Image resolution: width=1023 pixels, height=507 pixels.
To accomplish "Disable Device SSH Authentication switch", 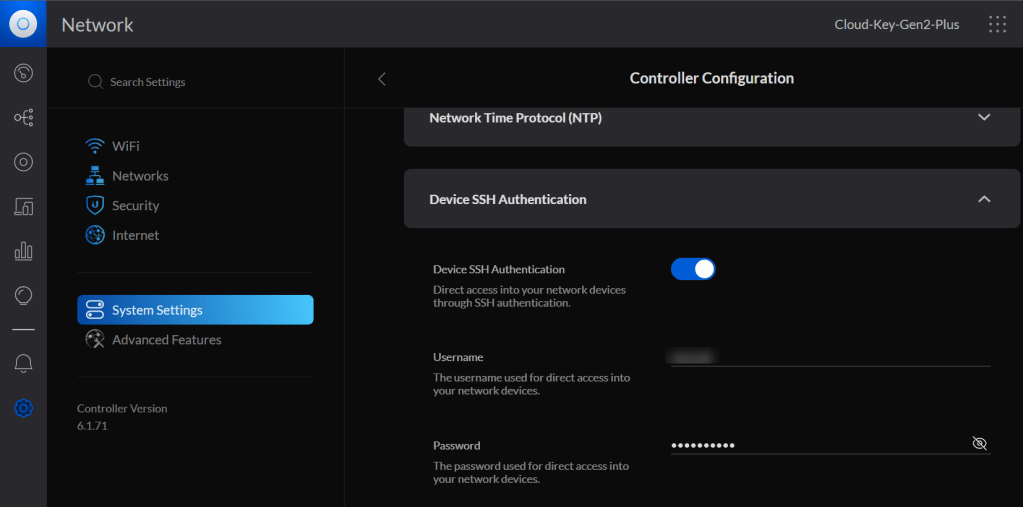I will tap(693, 269).
